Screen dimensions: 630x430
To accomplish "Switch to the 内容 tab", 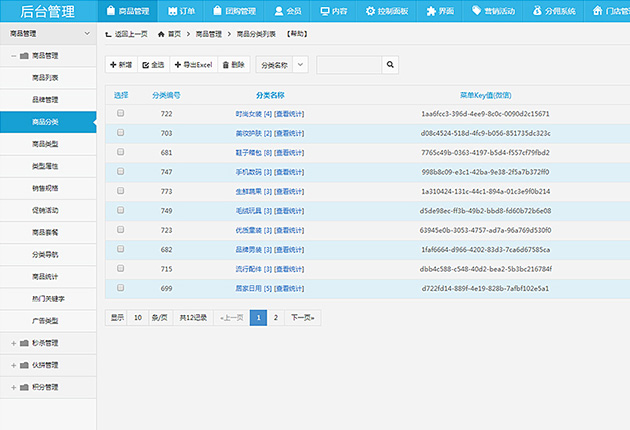I will coord(333,11).
